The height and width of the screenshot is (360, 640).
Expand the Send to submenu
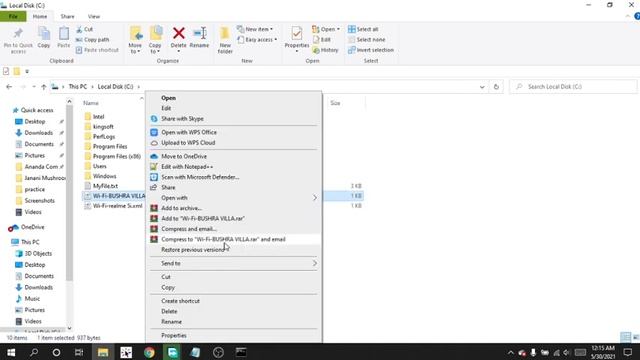tap(234, 263)
